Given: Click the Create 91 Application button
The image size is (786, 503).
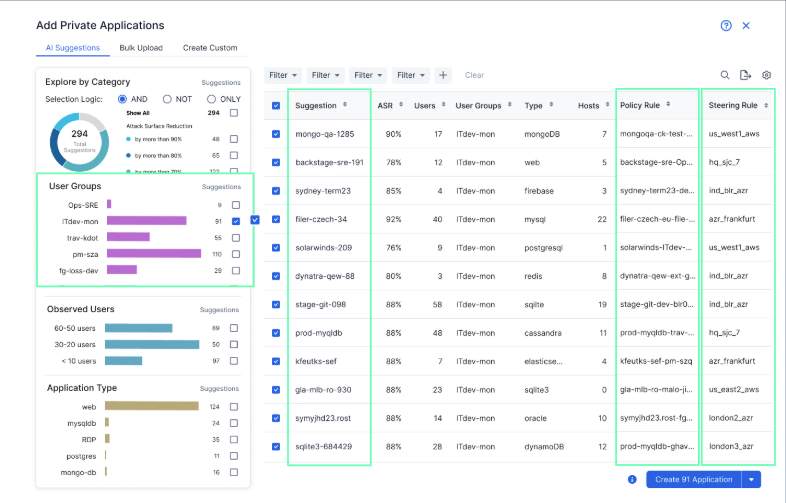Looking at the screenshot, I should [x=693, y=480].
